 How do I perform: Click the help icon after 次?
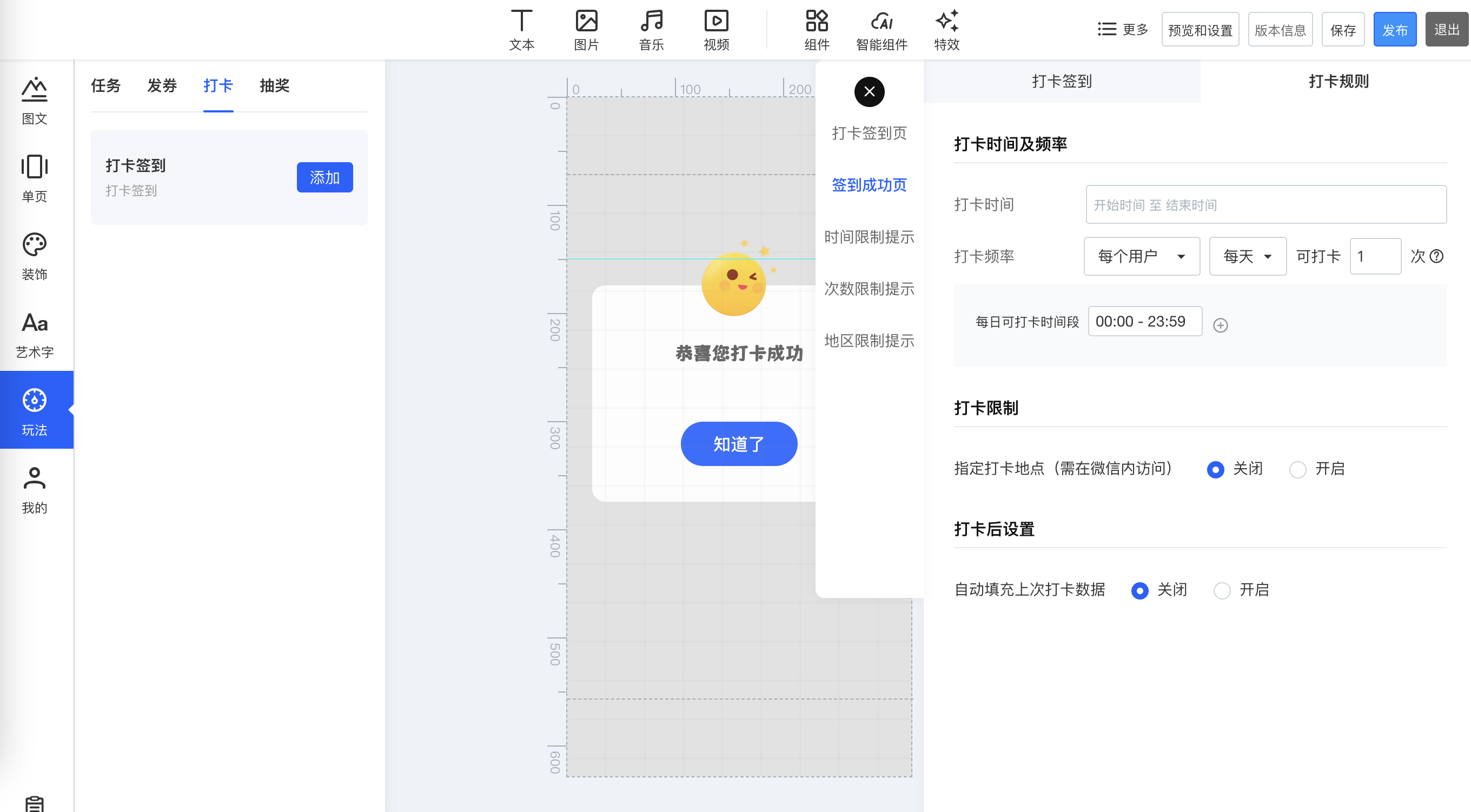coord(1437,256)
